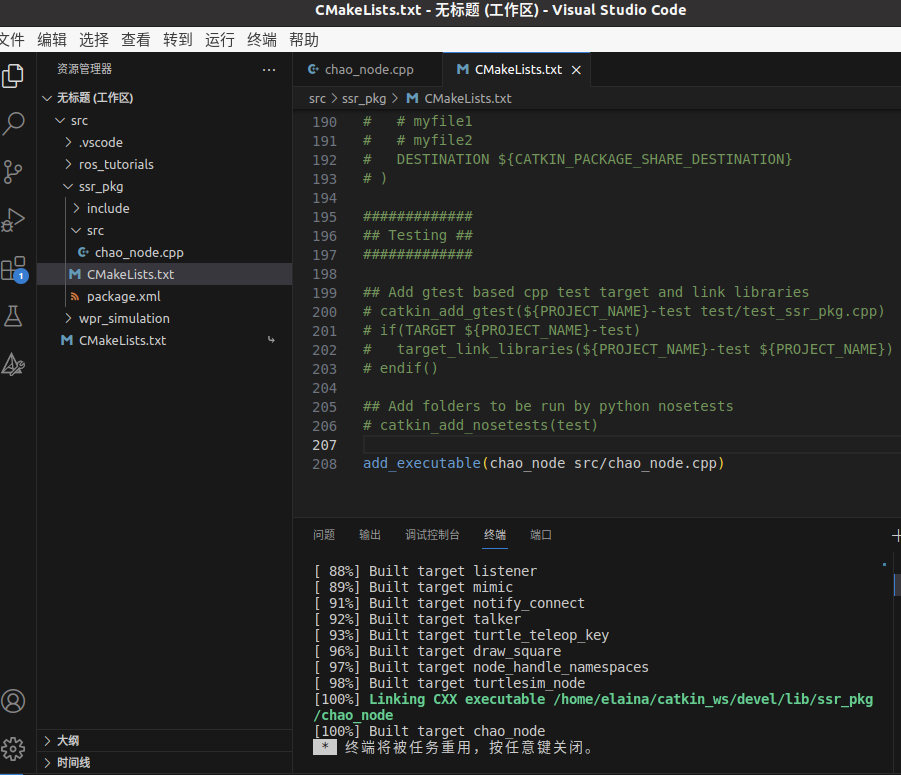Open the CMake tools icon in activity bar
The width and height of the screenshot is (901, 775).
pyautogui.click(x=13, y=364)
